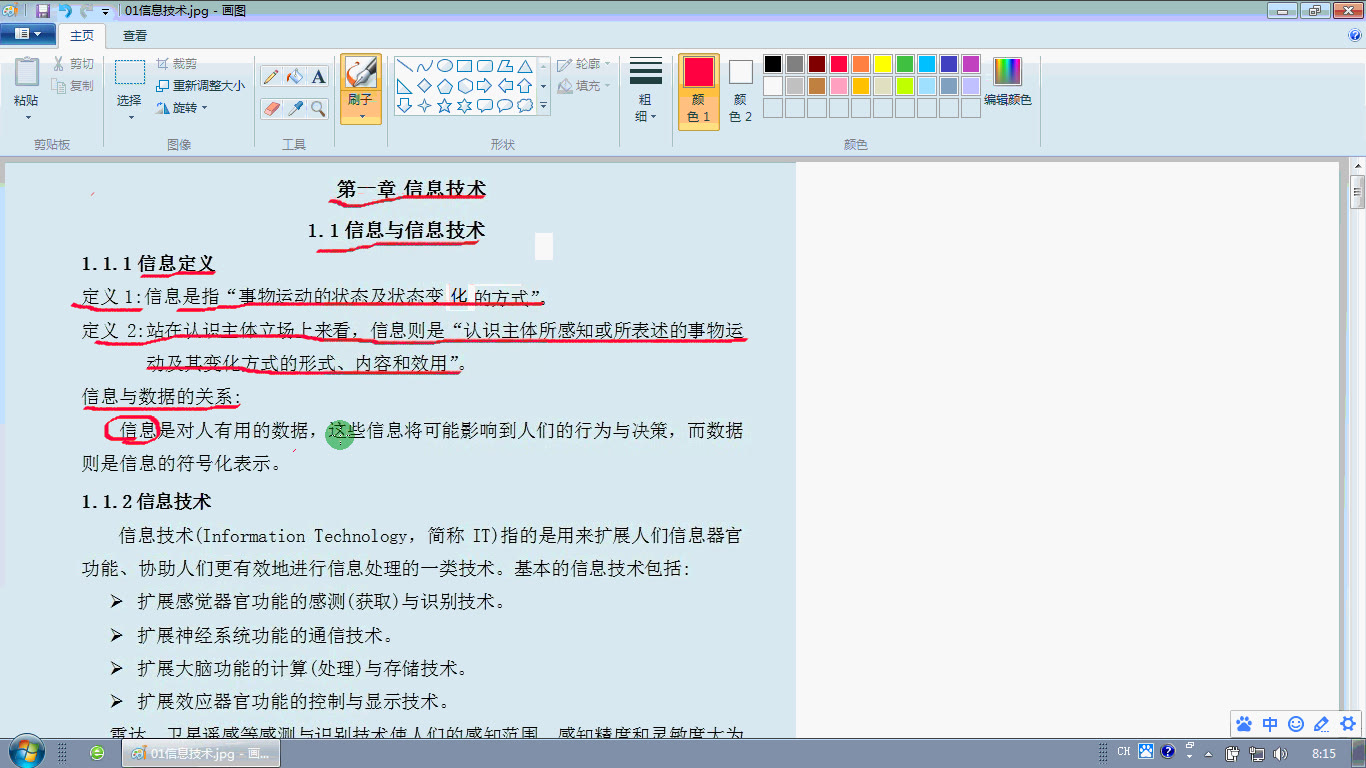Click the Crop (裁剪) button
Viewport: 1366px width, 768px height.
coord(176,64)
